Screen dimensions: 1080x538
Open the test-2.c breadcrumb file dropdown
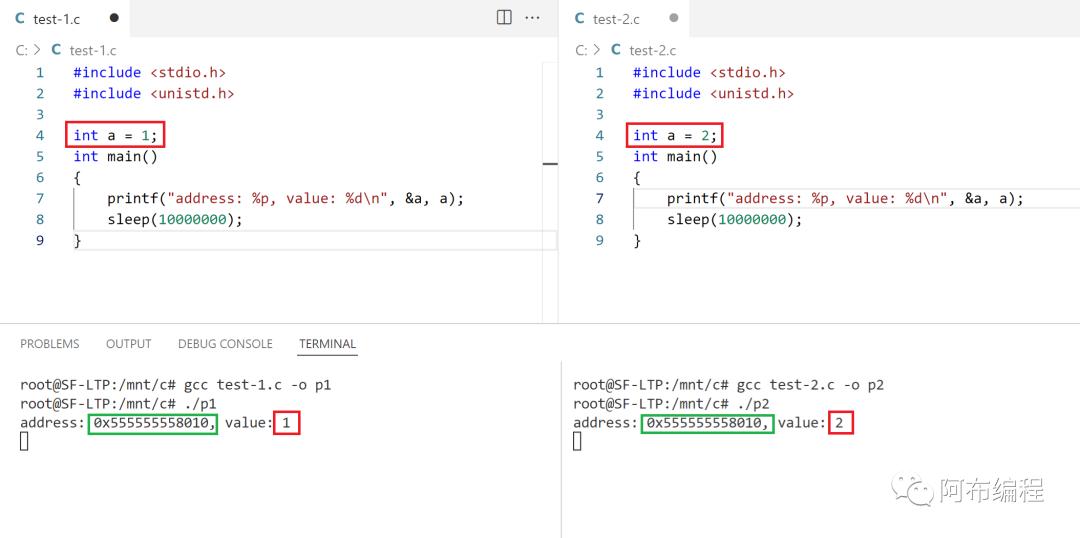pos(652,49)
